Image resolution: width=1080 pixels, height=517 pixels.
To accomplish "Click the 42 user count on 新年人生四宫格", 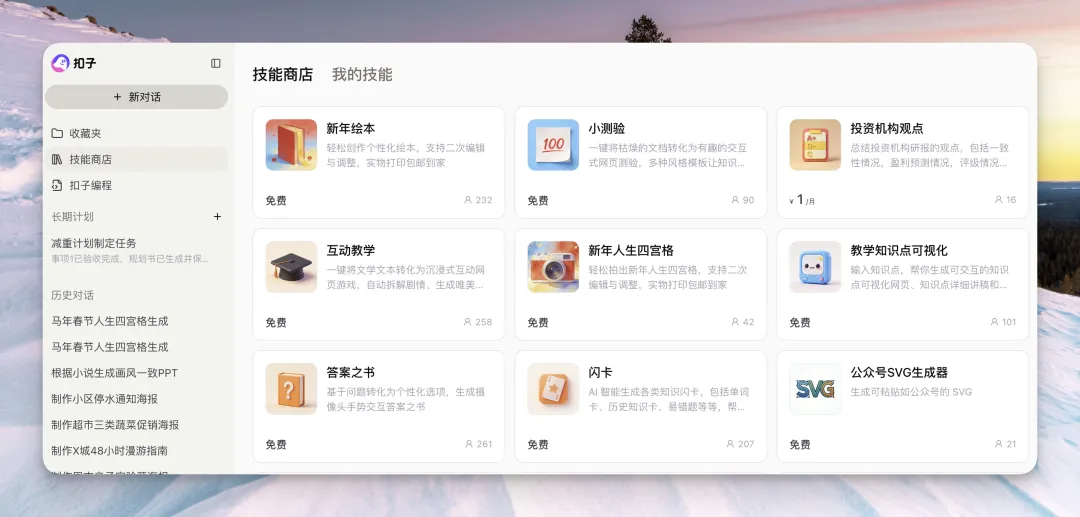I will [742, 321].
